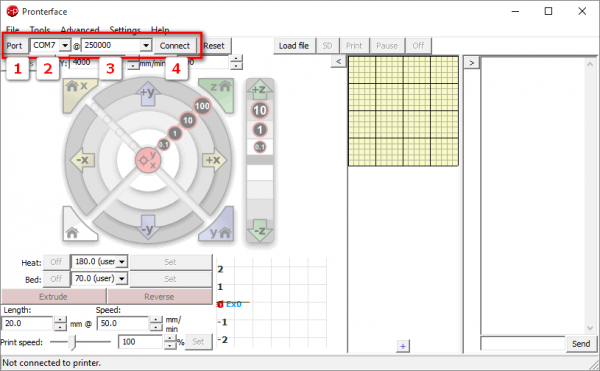
Task: Open the Settings menu
Action: [125, 30]
